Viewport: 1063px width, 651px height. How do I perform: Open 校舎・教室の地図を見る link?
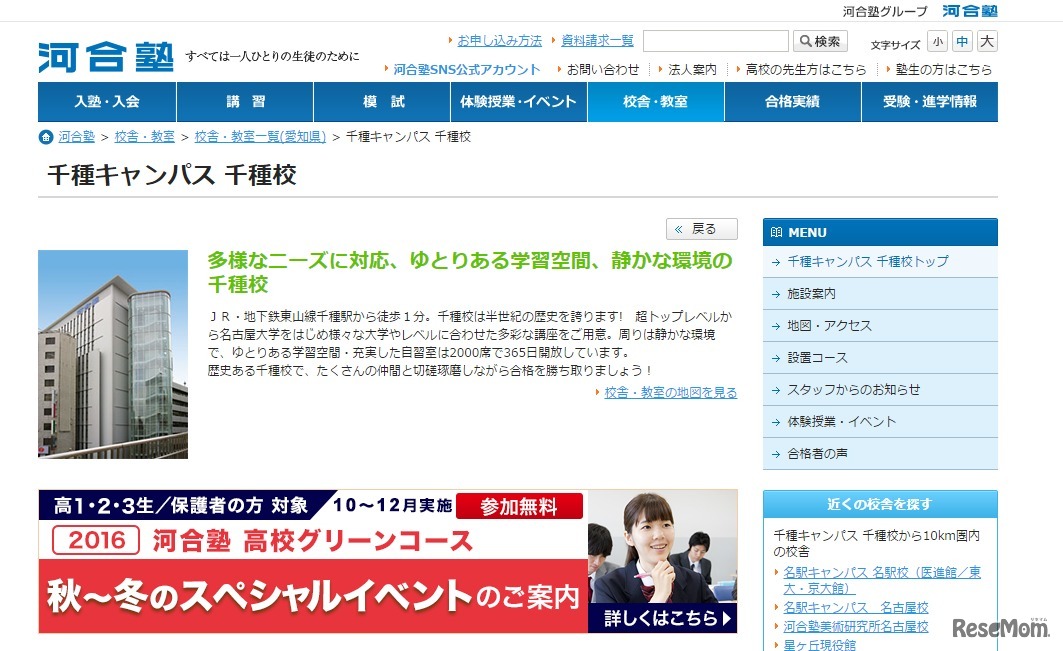point(670,392)
